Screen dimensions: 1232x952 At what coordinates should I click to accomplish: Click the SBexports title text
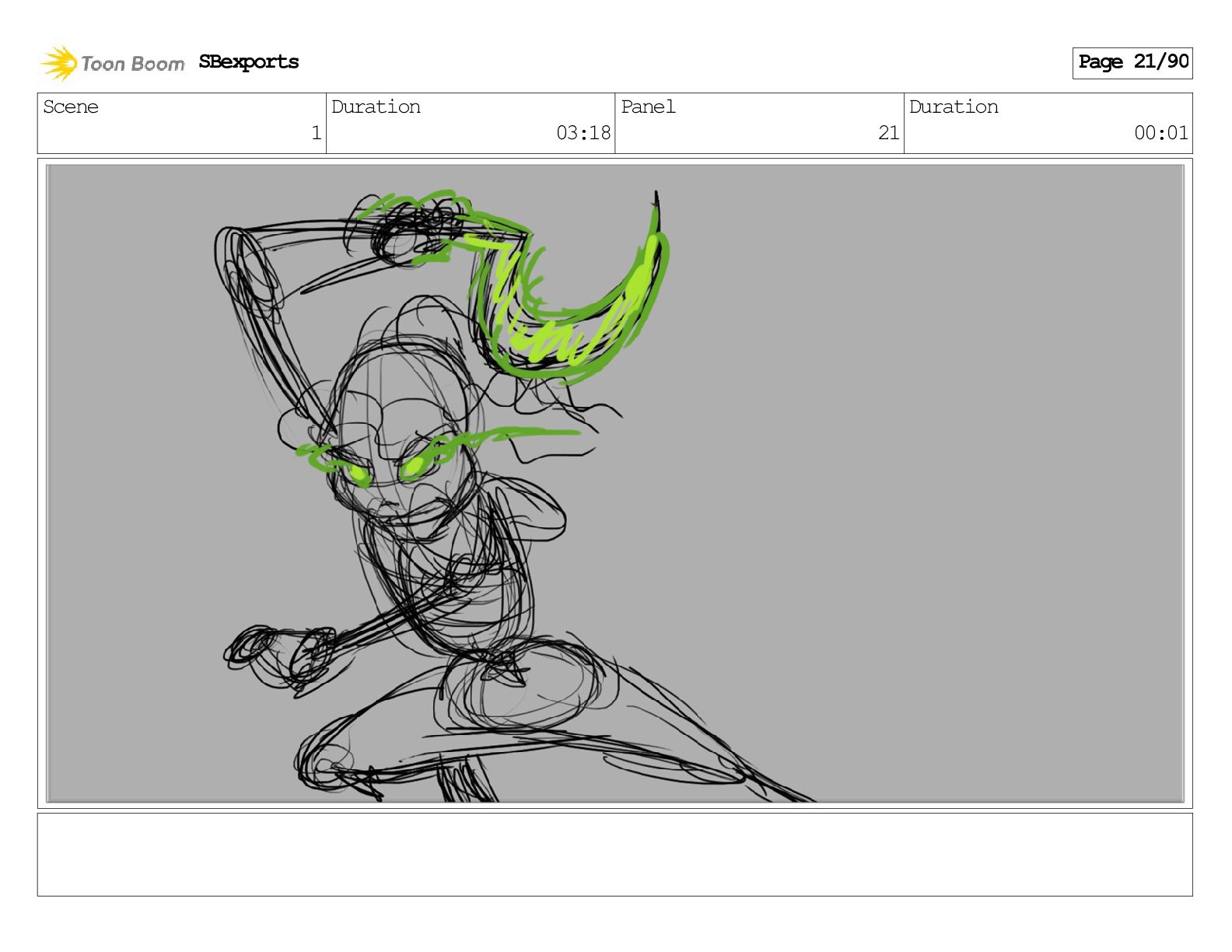pos(248,62)
